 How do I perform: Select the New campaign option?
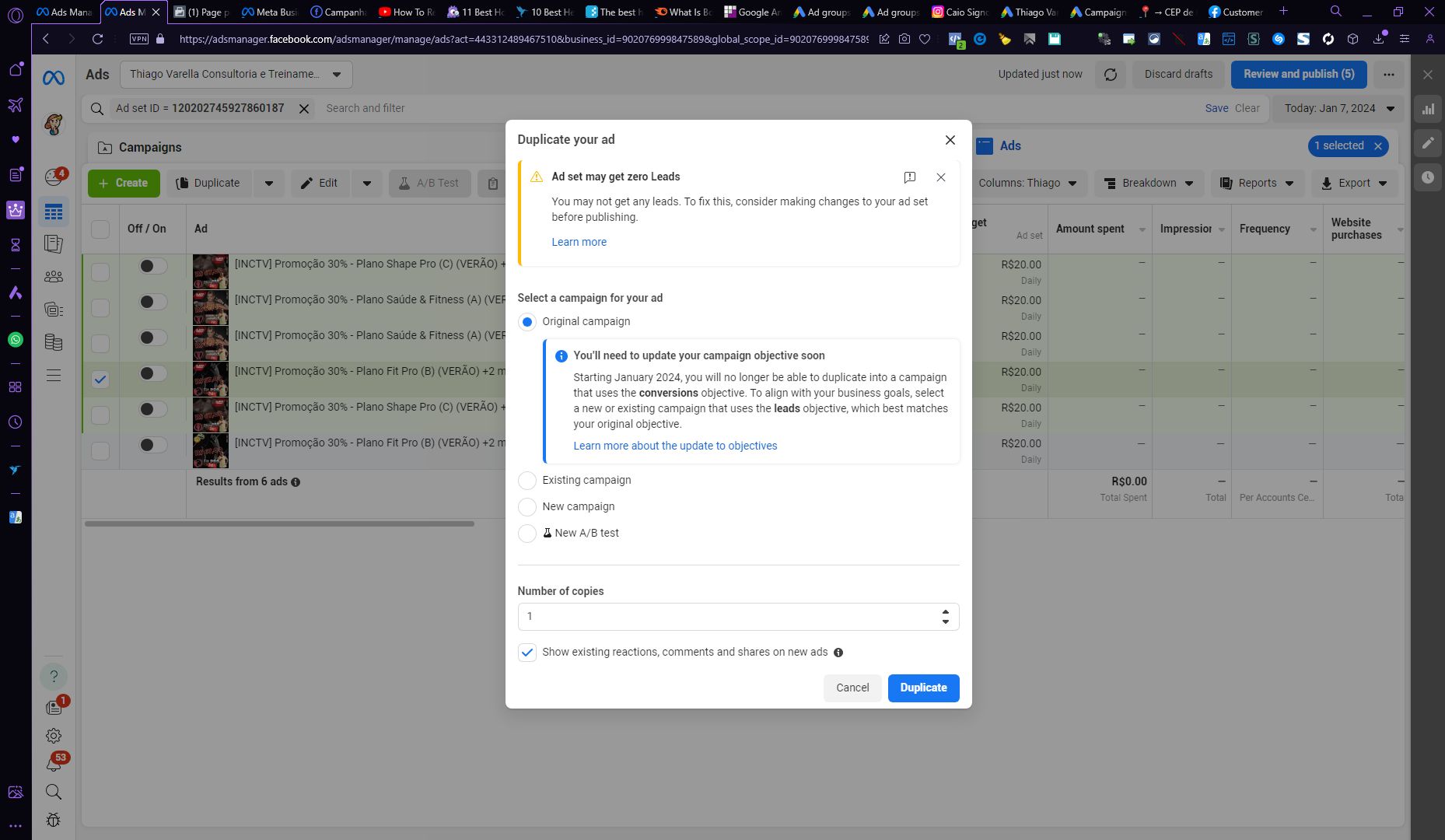coord(527,507)
